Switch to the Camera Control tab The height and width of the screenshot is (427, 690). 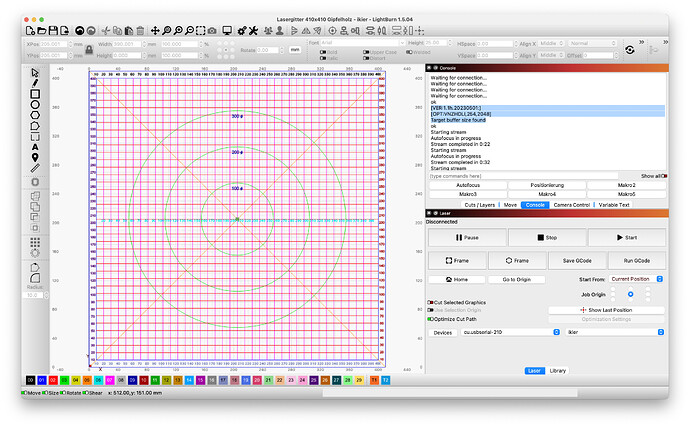571,205
